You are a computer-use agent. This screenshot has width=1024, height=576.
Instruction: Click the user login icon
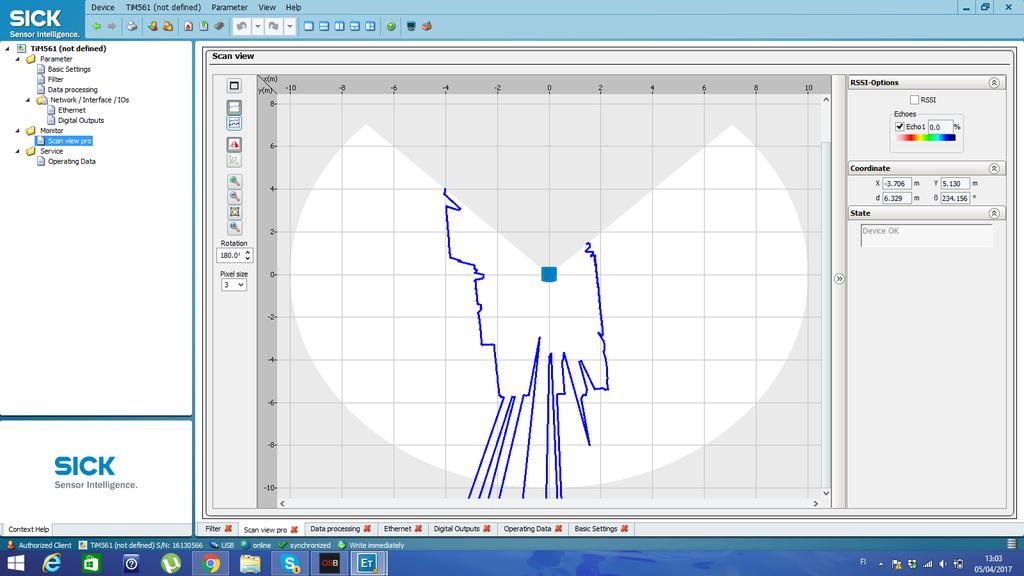(152, 26)
